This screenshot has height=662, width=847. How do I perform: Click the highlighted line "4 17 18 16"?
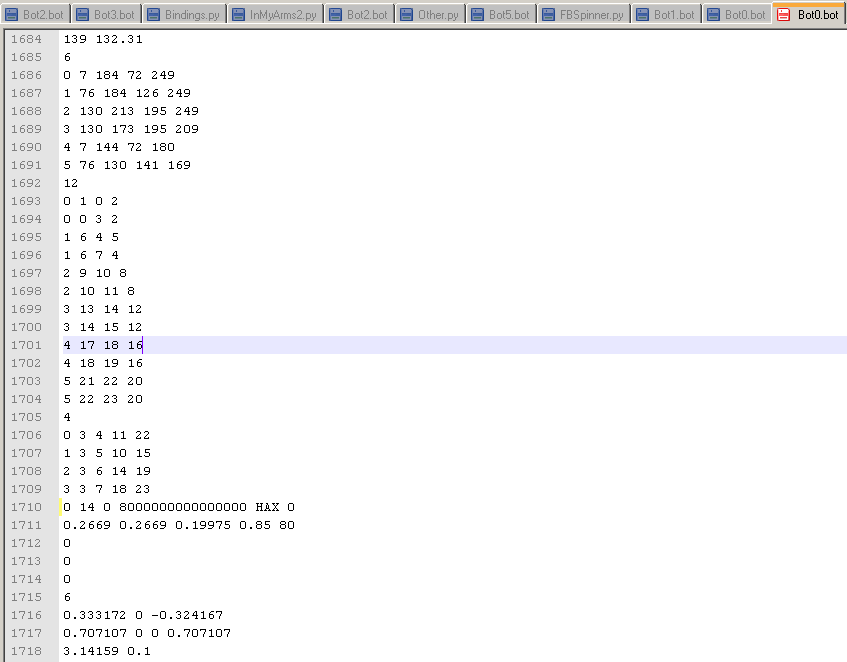pyautogui.click(x=103, y=345)
